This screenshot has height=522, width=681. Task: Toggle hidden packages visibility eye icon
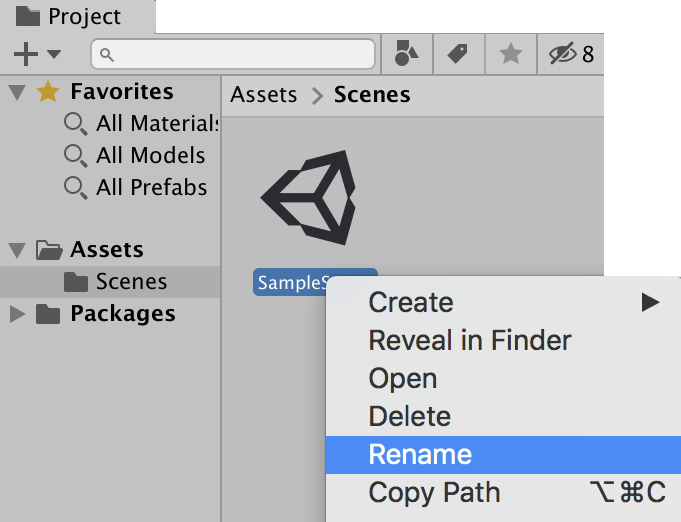pos(564,54)
